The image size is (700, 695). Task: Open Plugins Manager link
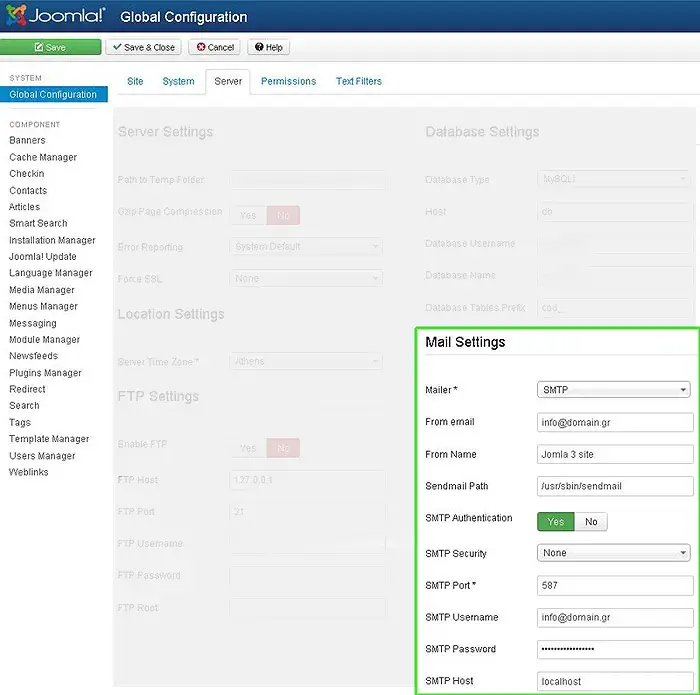[x=46, y=373]
